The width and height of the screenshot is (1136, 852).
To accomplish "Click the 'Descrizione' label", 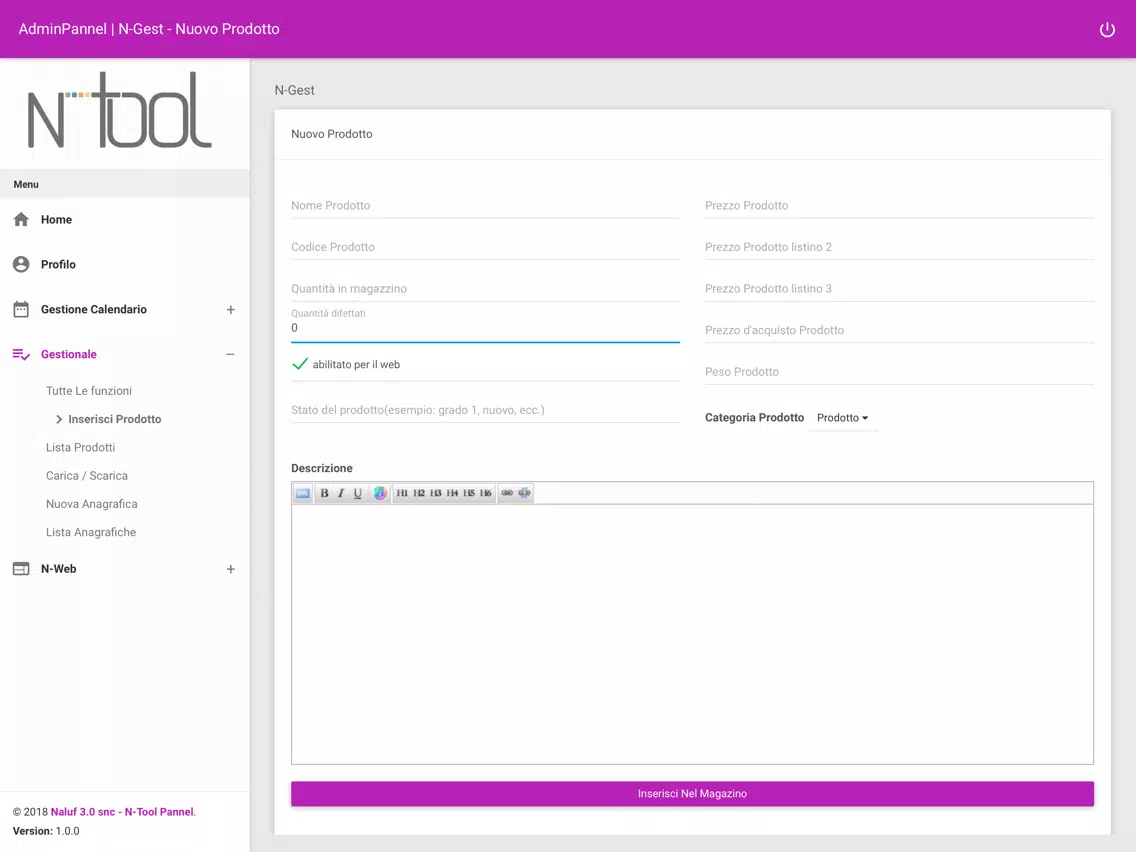I will click(x=322, y=468).
